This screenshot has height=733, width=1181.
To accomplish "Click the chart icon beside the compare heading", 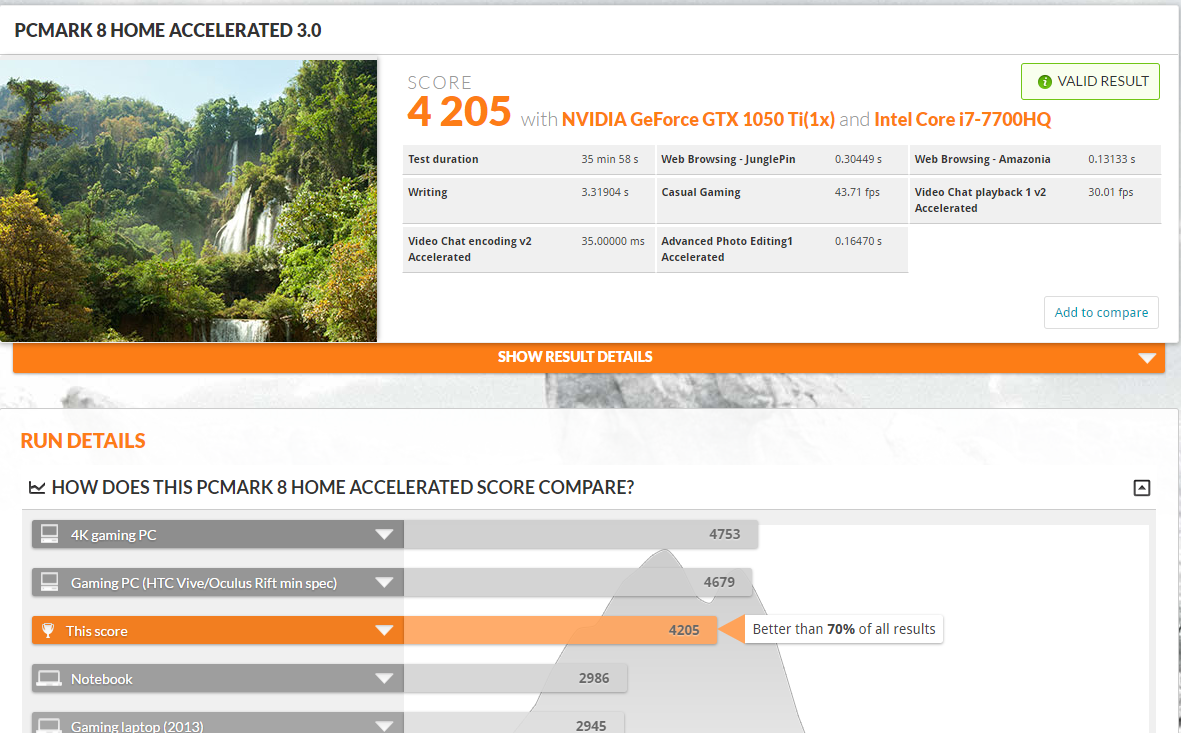I will tap(37, 487).
